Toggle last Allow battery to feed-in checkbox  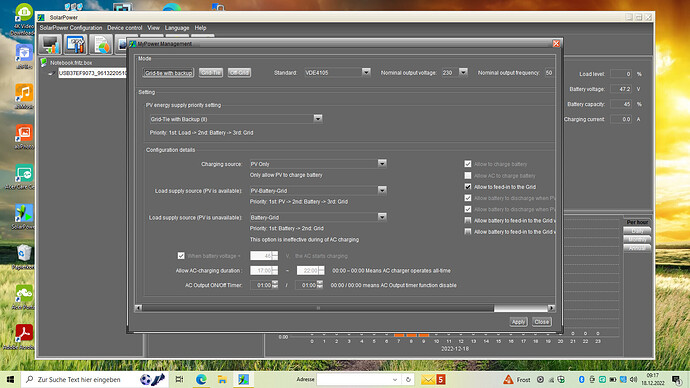point(468,231)
